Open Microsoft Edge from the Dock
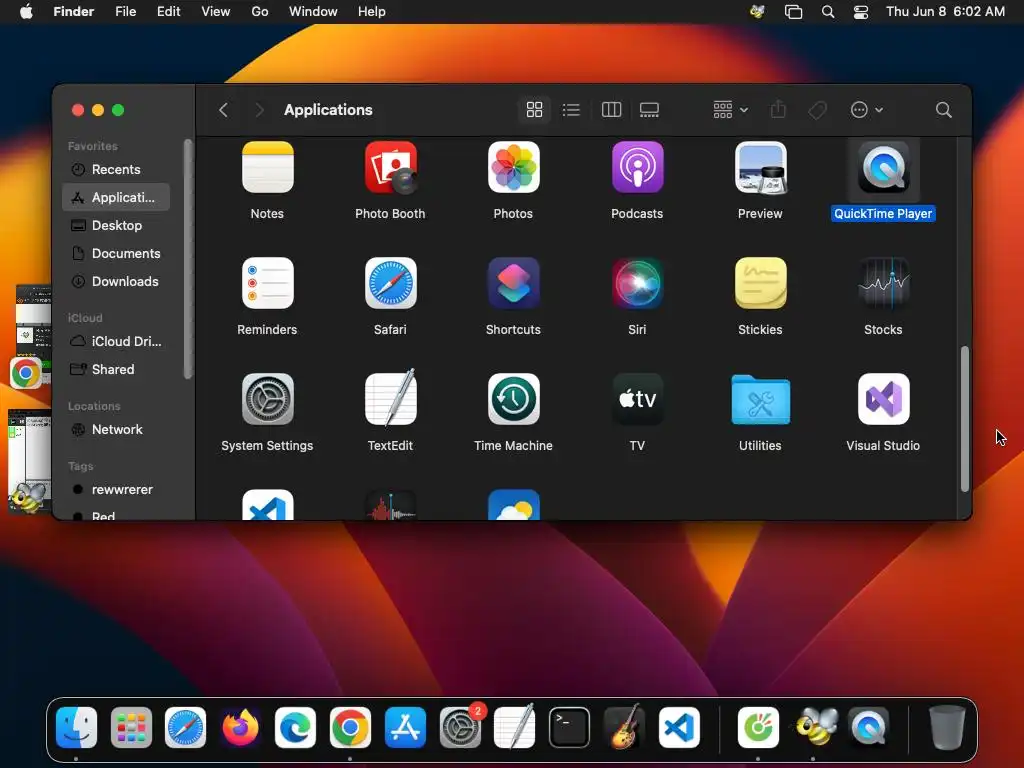1024x768 pixels. coord(295,727)
